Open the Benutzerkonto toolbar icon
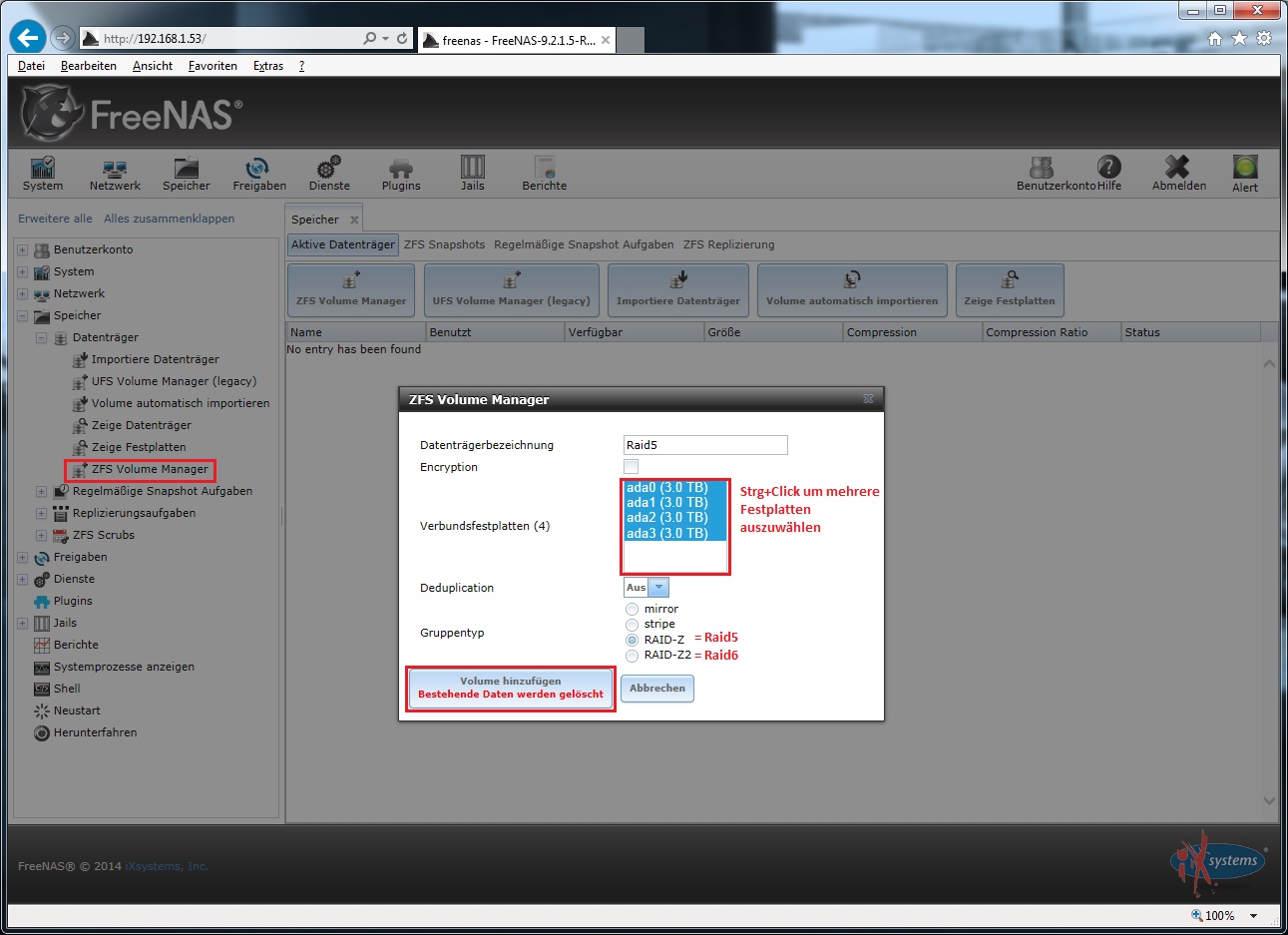The height and width of the screenshot is (935, 1288). (x=1042, y=173)
